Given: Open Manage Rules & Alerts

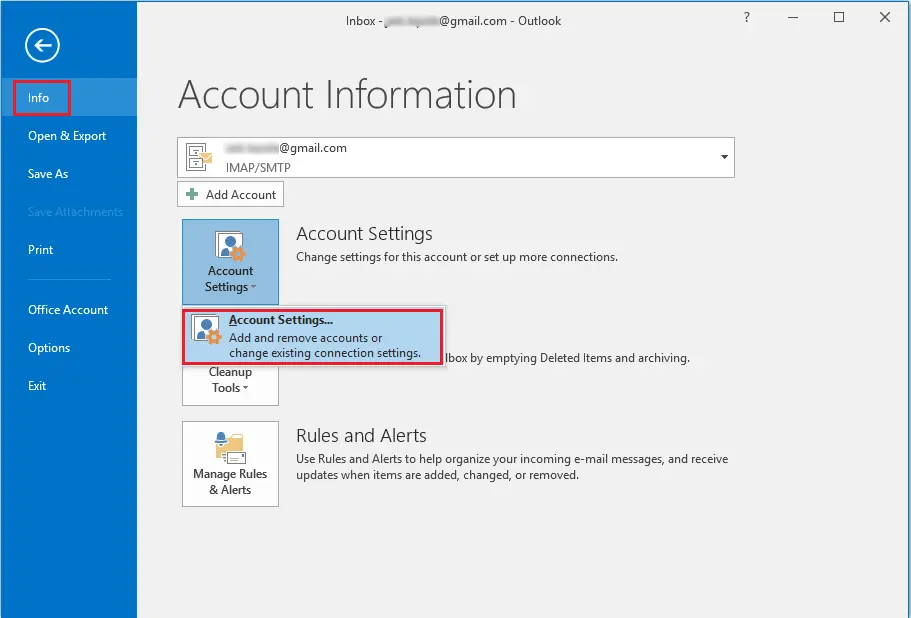Looking at the screenshot, I should coord(230,464).
